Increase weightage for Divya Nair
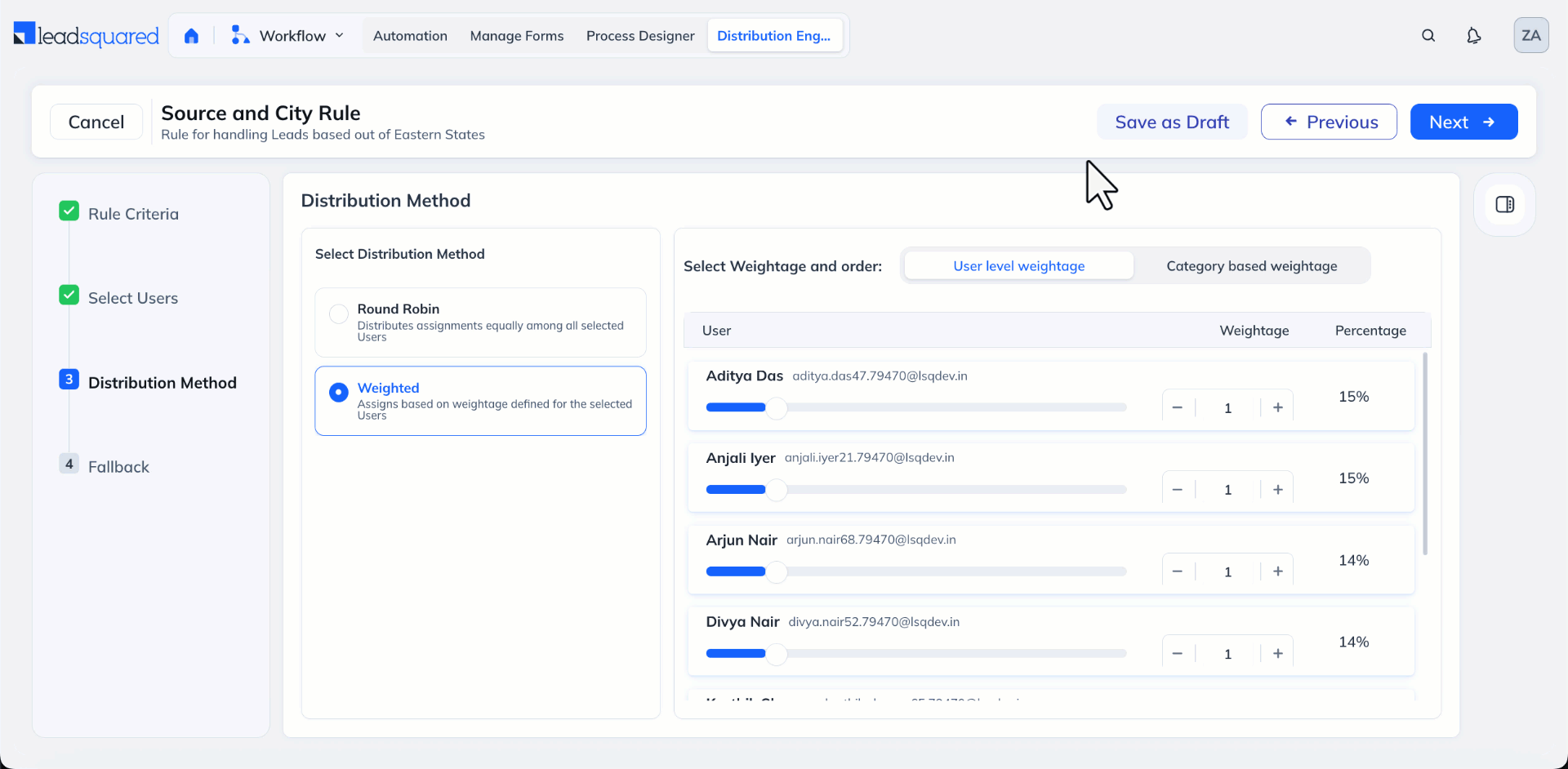 [1278, 653]
